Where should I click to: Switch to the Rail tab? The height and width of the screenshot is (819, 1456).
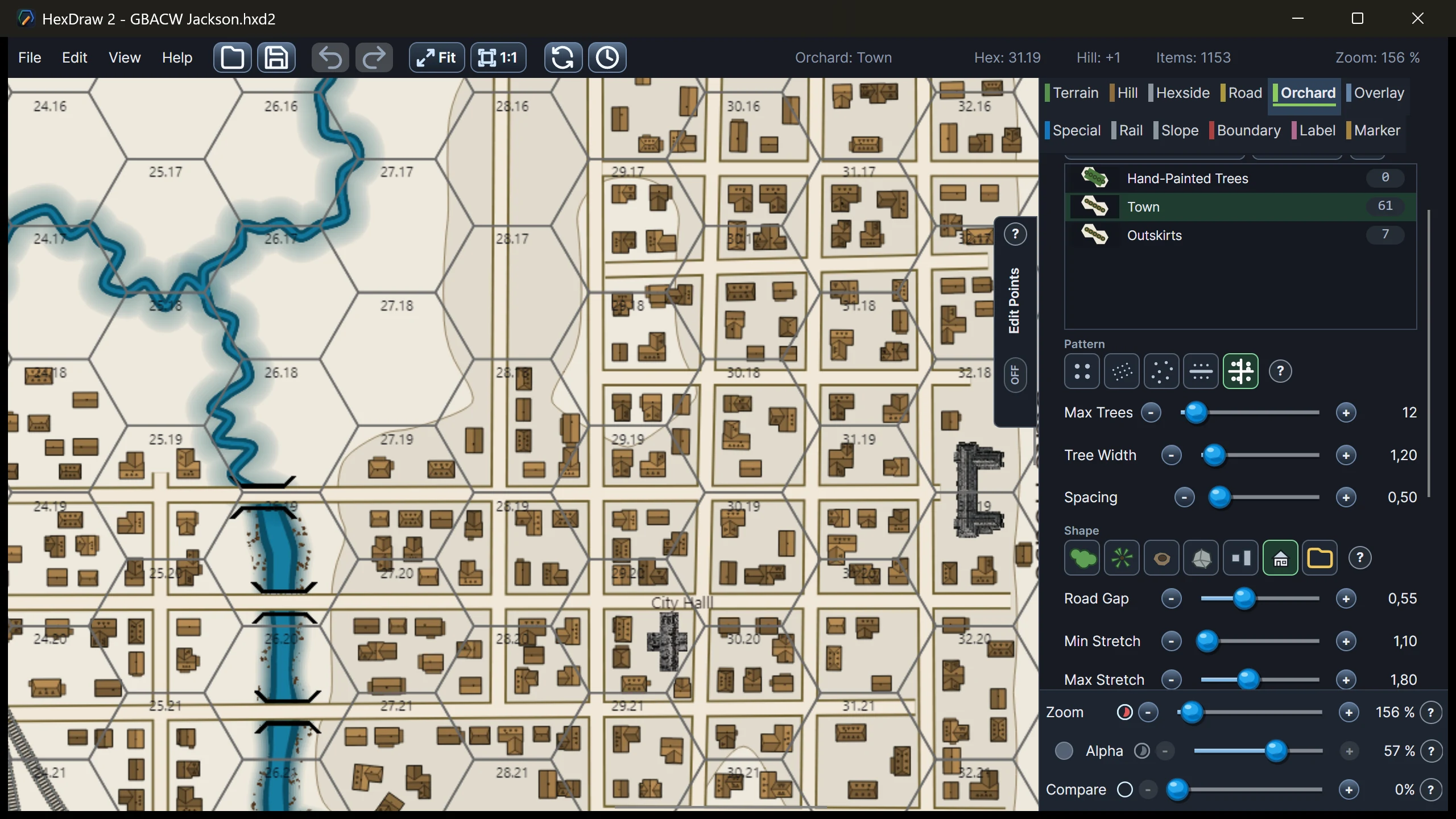coord(1127,130)
